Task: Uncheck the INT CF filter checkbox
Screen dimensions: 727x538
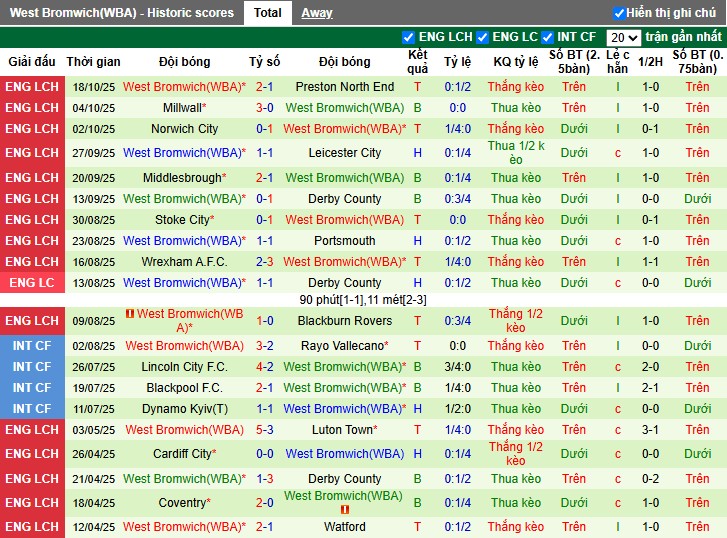Action: point(547,37)
